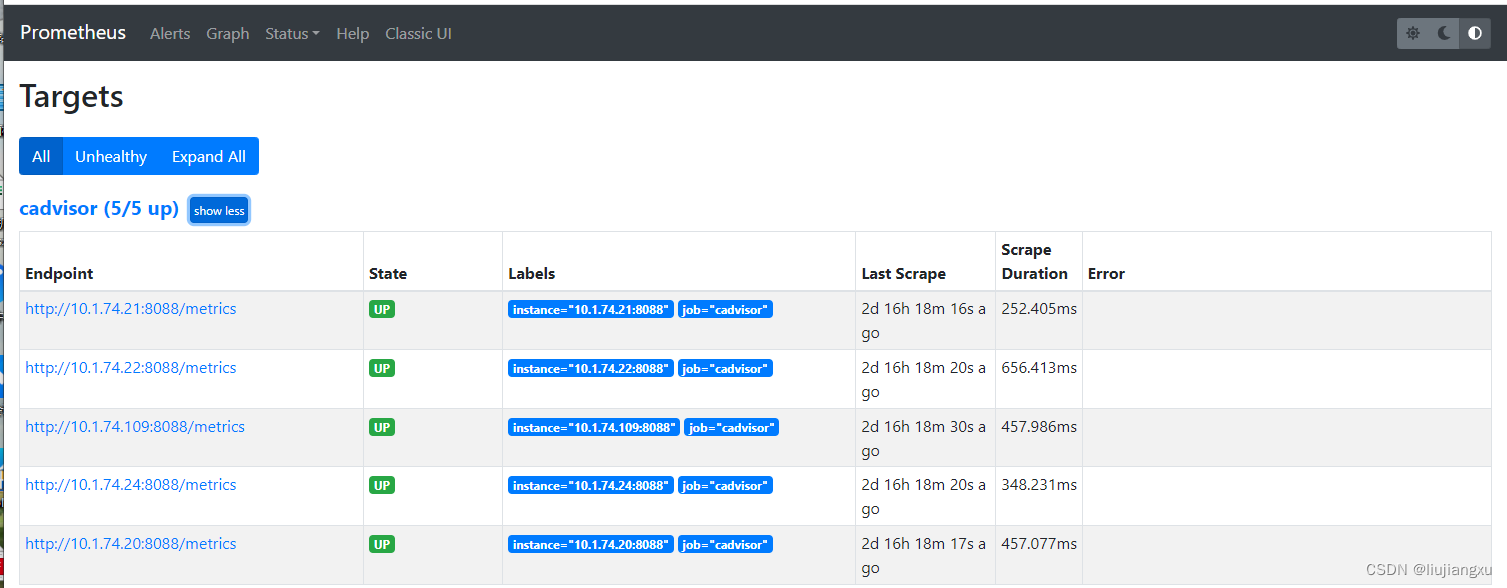Click the UP badge for 10.1.74.109:8088
Viewport: 1507px width, 588px height.
coord(382,427)
